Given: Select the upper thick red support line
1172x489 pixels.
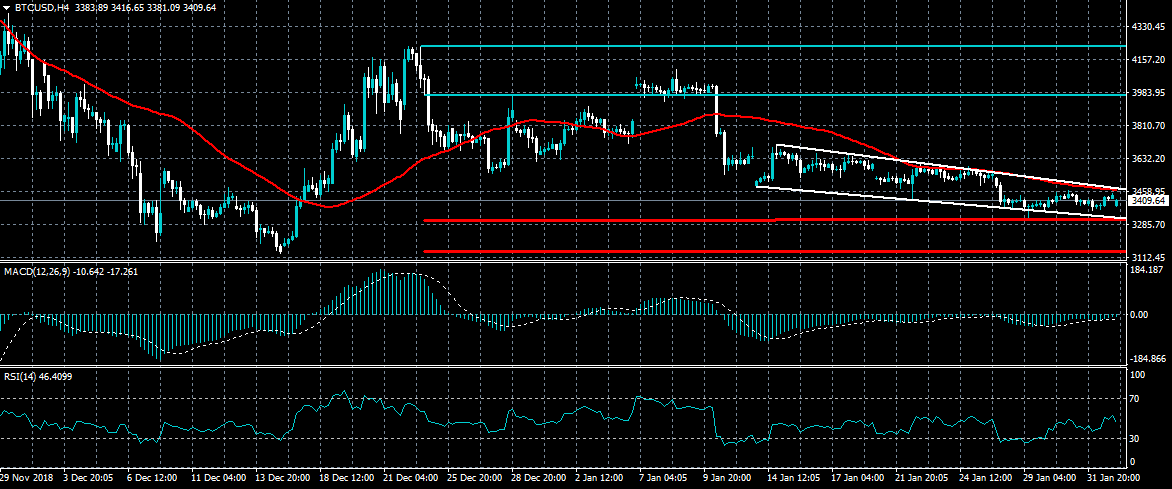Looking at the screenshot, I should point(774,220).
